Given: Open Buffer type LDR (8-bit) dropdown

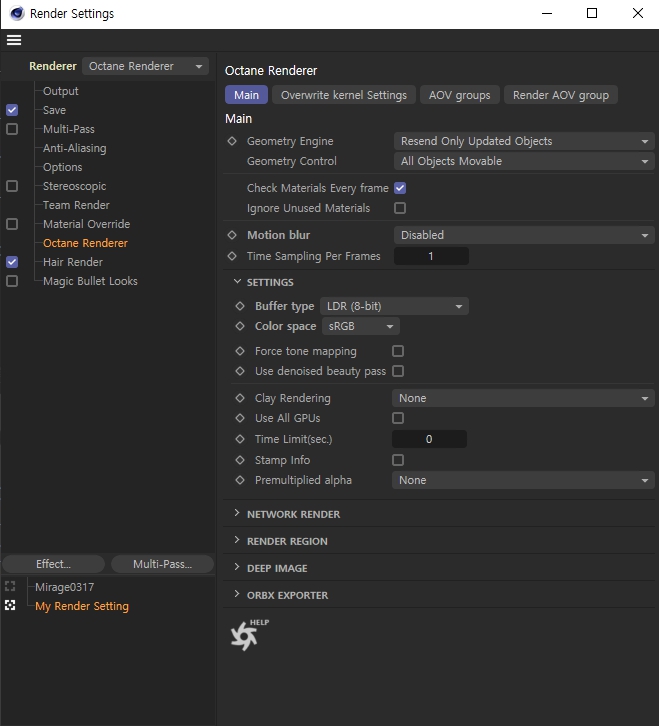Looking at the screenshot, I should click(394, 306).
